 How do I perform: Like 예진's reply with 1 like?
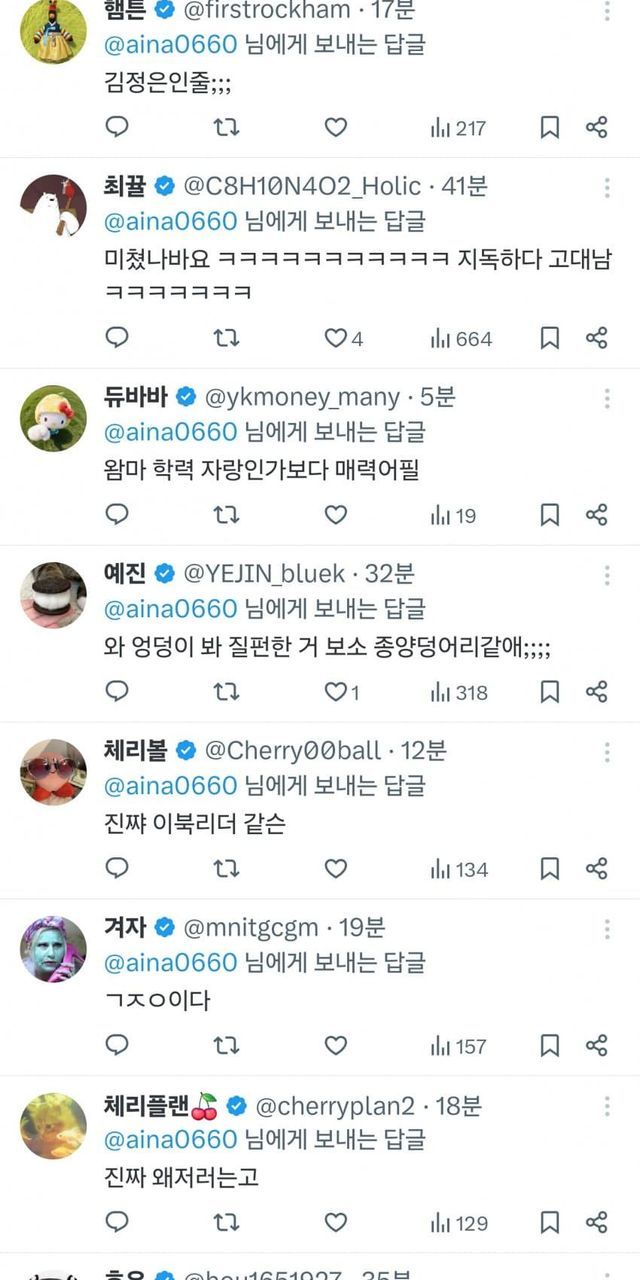pos(336,692)
